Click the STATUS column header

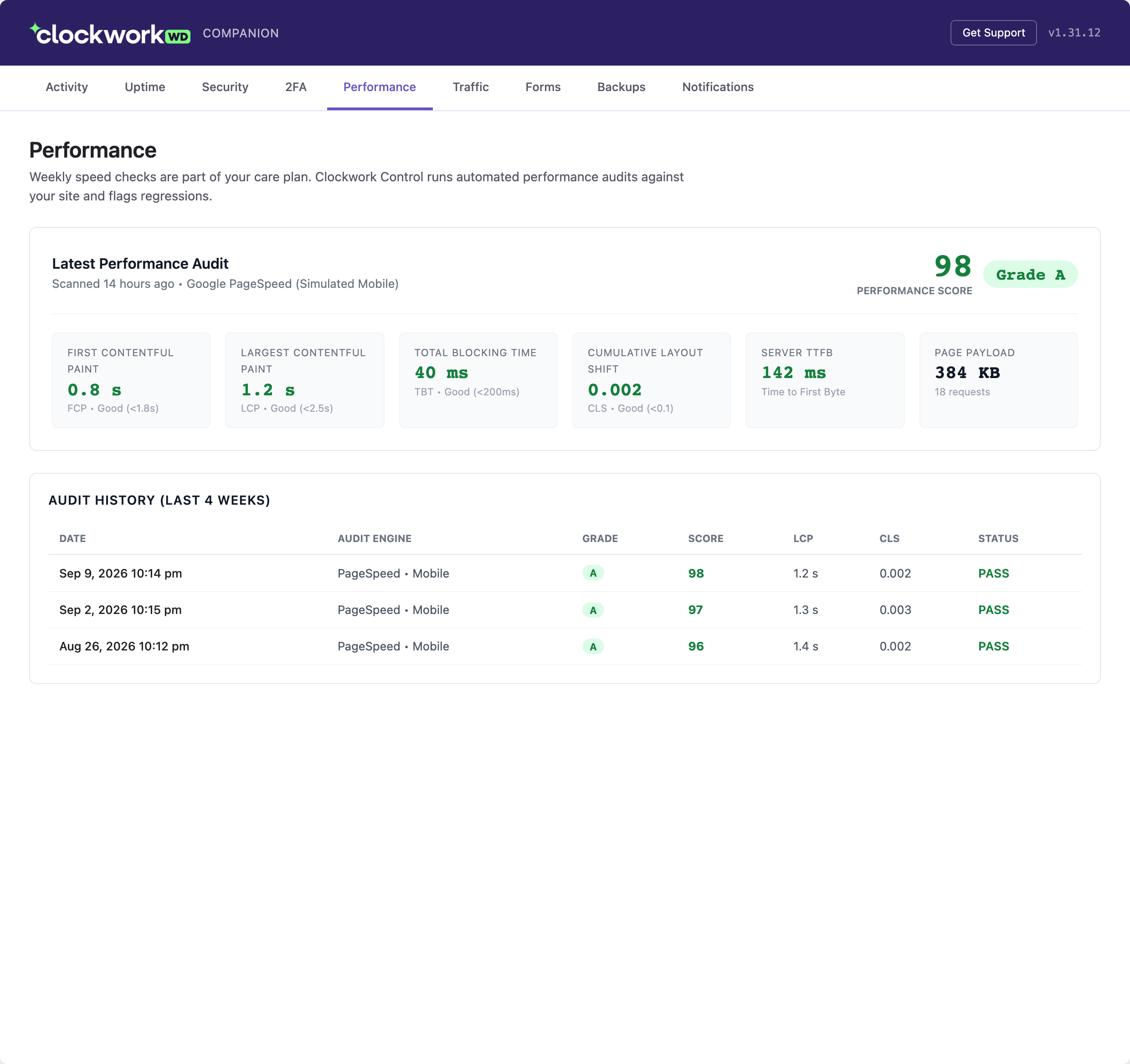(x=998, y=538)
